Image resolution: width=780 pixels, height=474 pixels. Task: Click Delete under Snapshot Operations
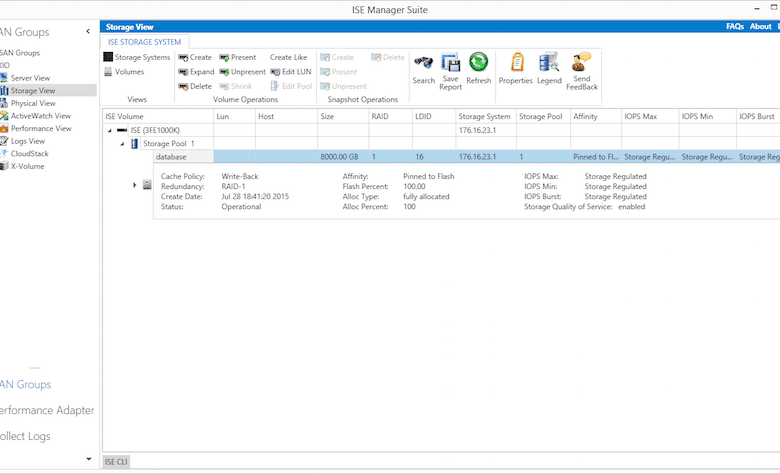pyautogui.click(x=388, y=57)
